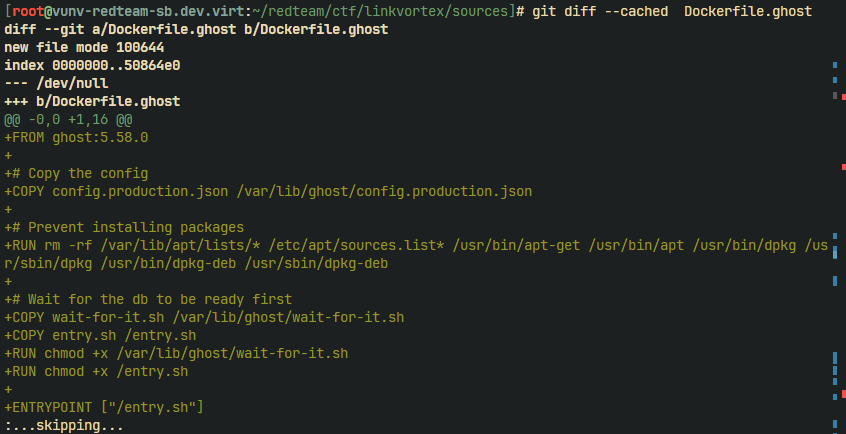
Task: Click the '+FROM ghost:5.58.0' line
Action: [x=76, y=137]
